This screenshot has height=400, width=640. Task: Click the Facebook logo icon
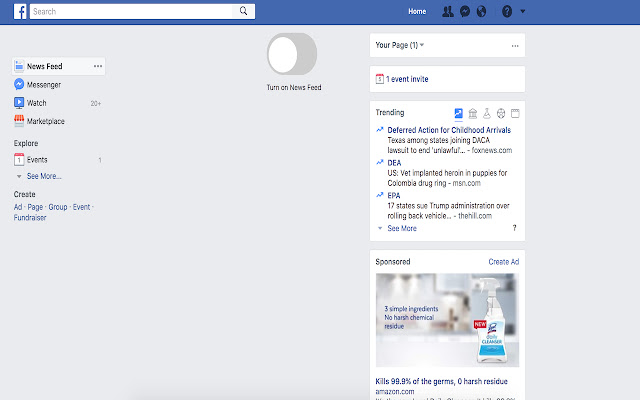(x=20, y=11)
